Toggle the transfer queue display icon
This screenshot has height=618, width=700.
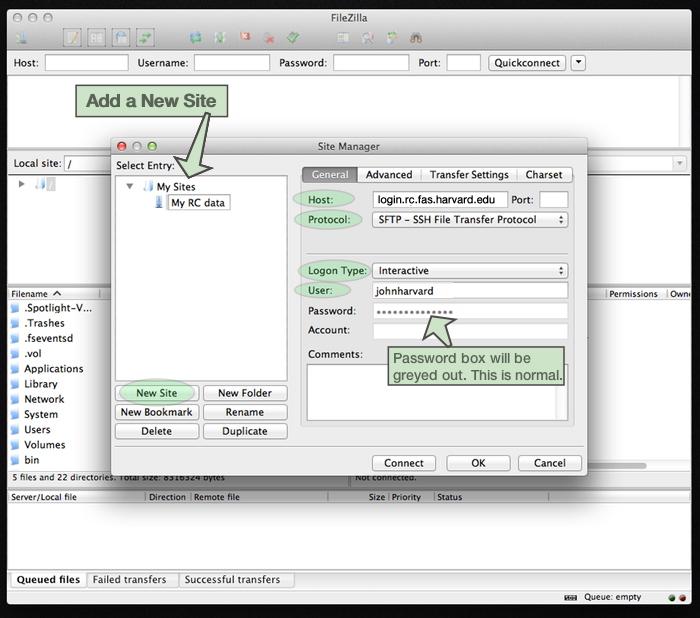[x=146, y=38]
